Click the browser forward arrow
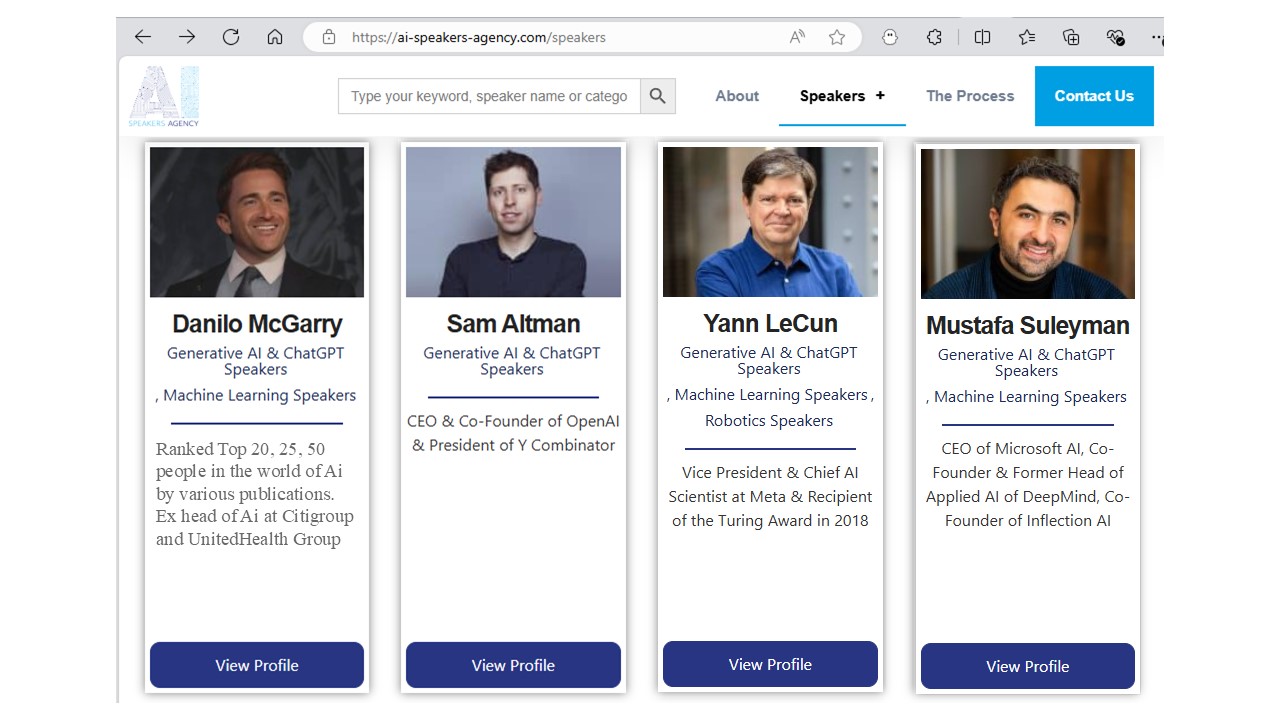Viewport: 1280px width, 720px height. (x=187, y=37)
